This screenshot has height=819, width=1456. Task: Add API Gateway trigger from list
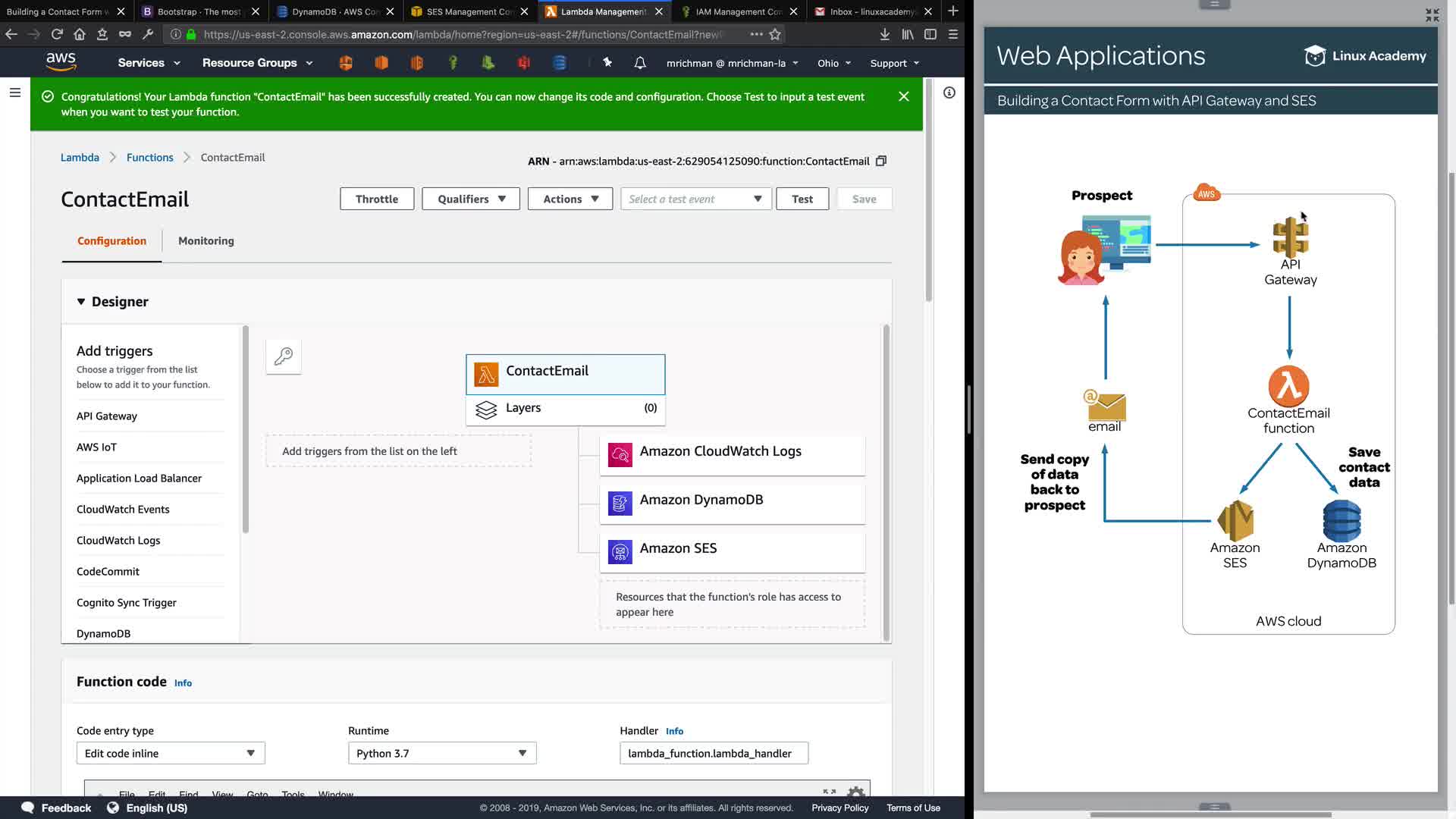click(x=107, y=416)
